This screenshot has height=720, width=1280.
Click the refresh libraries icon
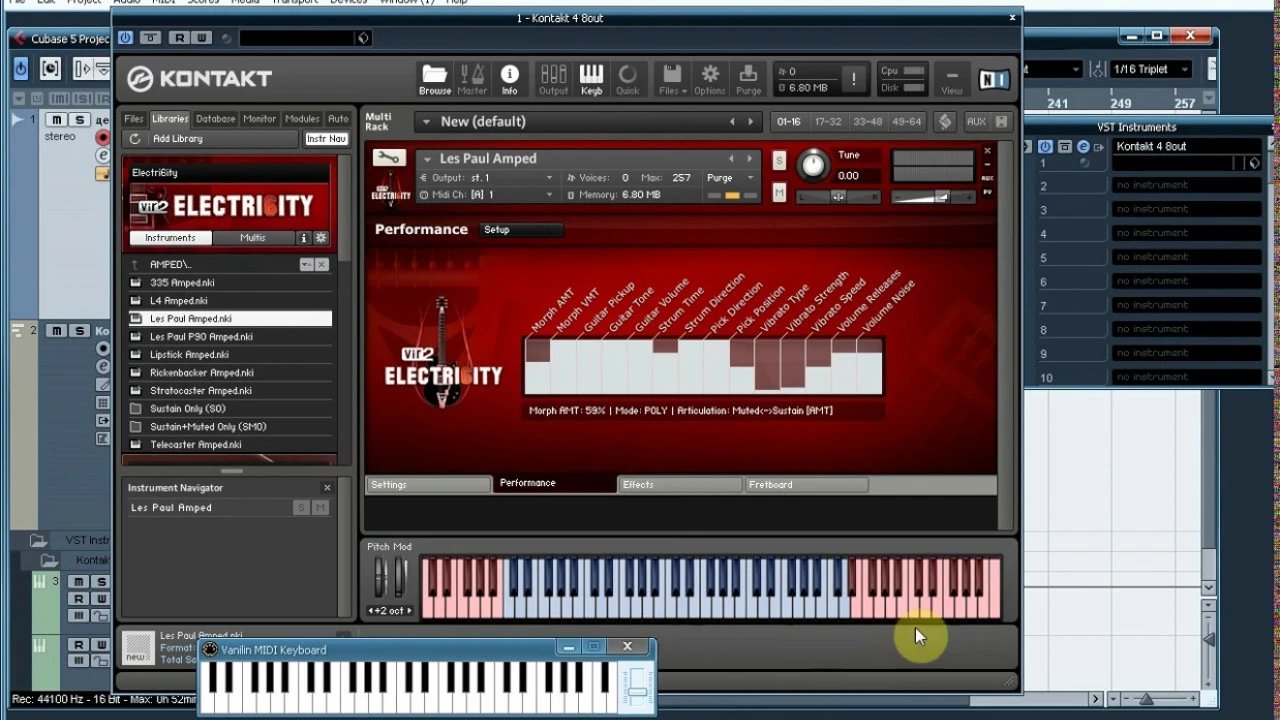pyautogui.click(x=135, y=139)
